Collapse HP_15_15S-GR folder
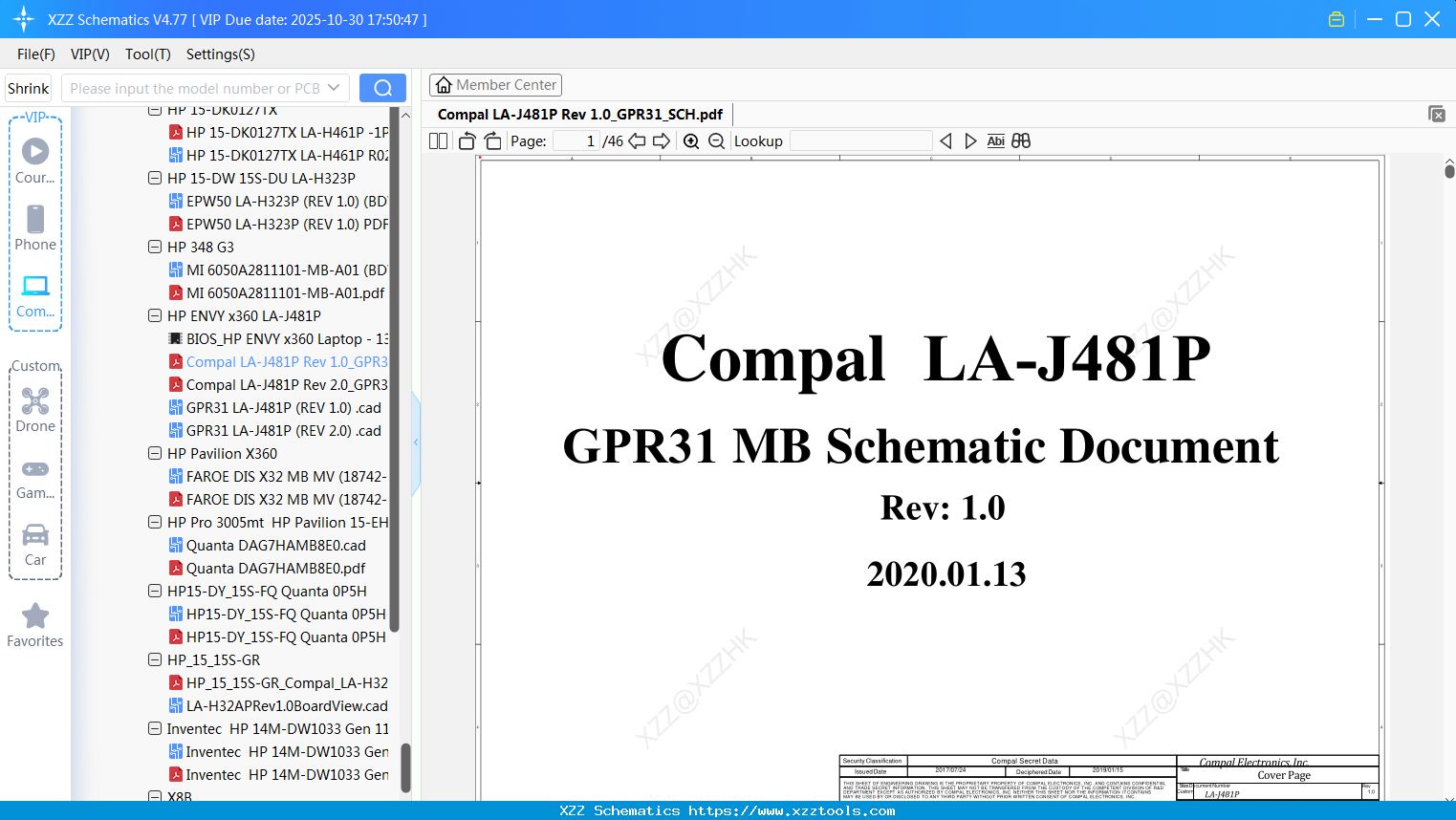Viewport: 1456px width, 820px height. coord(155,659)
